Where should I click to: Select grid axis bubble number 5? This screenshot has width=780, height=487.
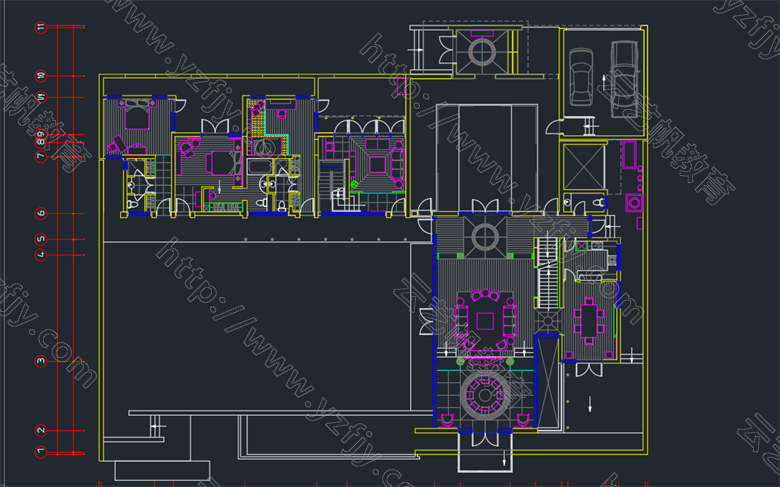pos(41,239)
